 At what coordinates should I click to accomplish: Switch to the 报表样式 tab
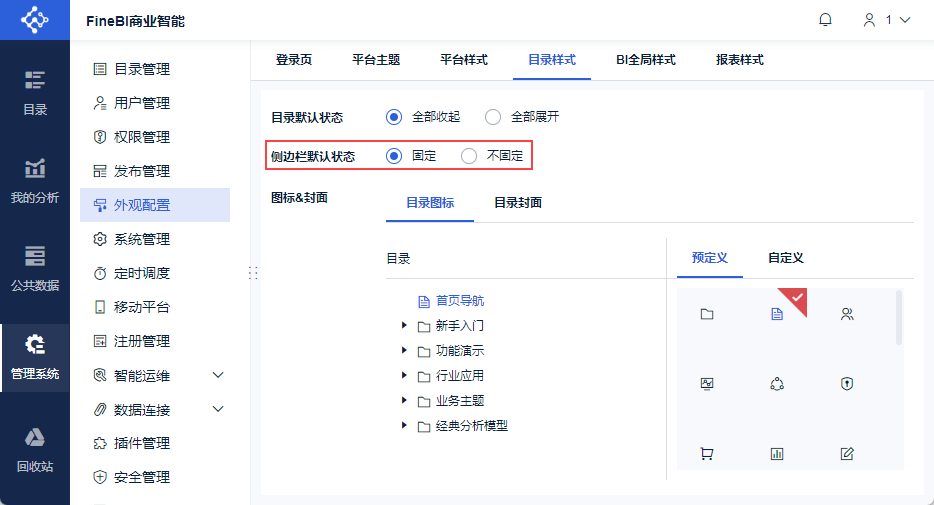tap(740, 60)
